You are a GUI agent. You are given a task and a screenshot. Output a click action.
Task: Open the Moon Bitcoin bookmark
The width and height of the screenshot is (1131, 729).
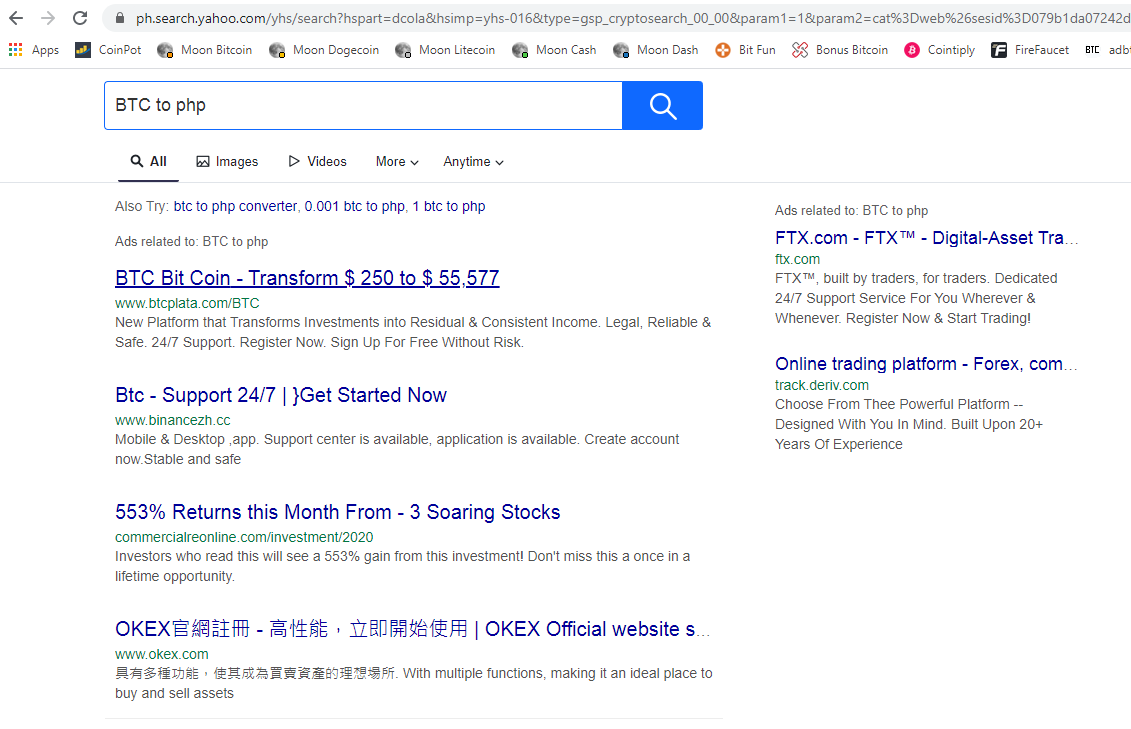point(205,50)
